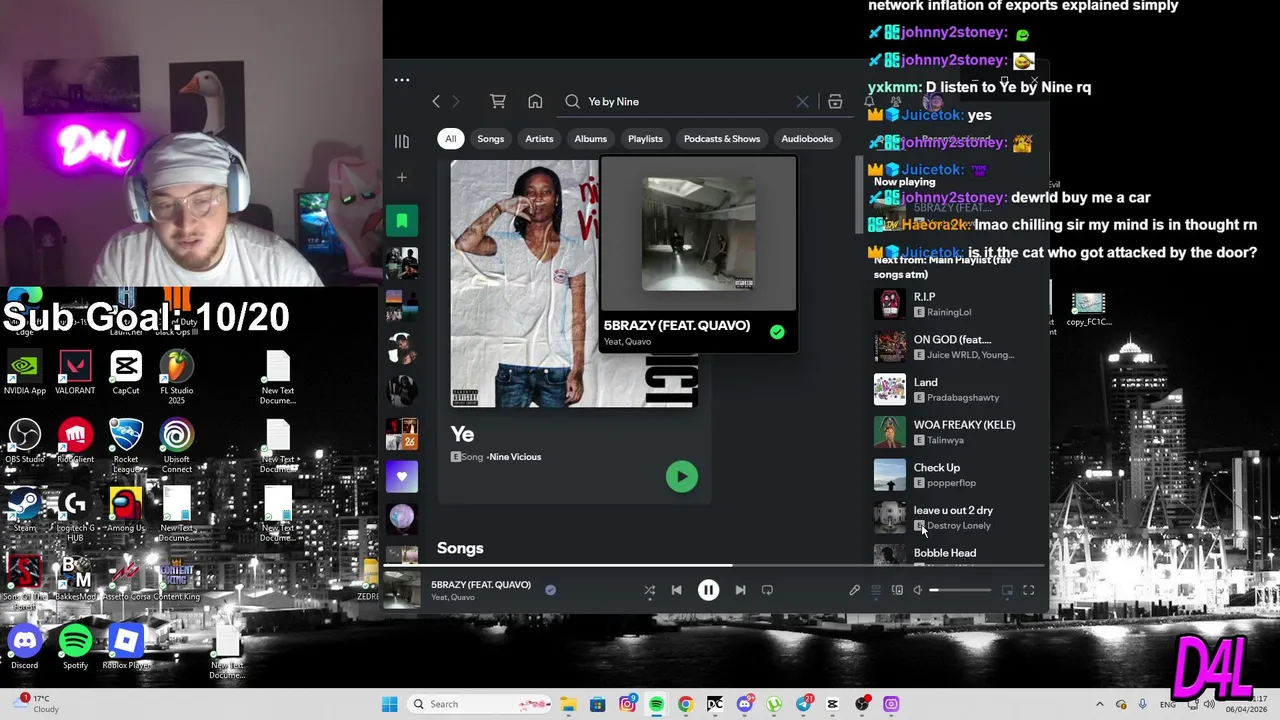Pause the current track in Spotify

point(708,590)
